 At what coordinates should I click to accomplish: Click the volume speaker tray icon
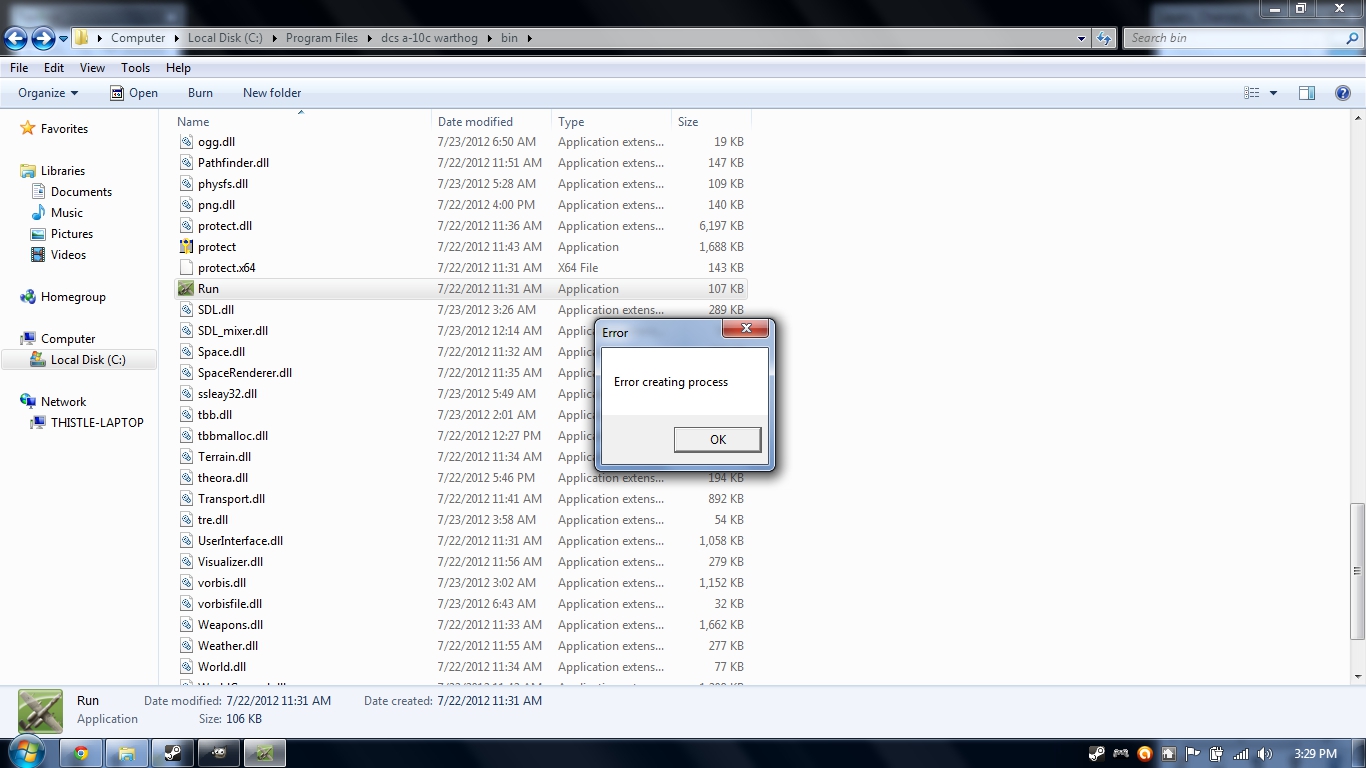[x=1265, y=754]
